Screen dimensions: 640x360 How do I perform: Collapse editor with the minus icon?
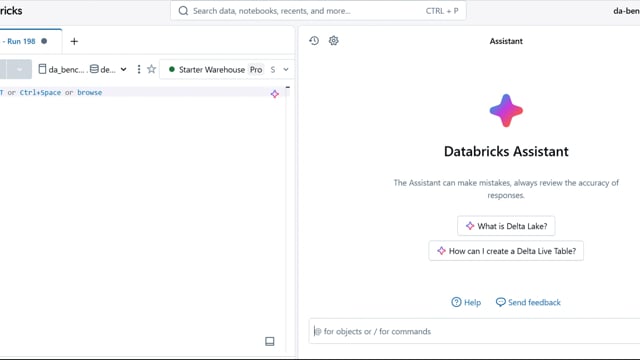pos(288,87)
